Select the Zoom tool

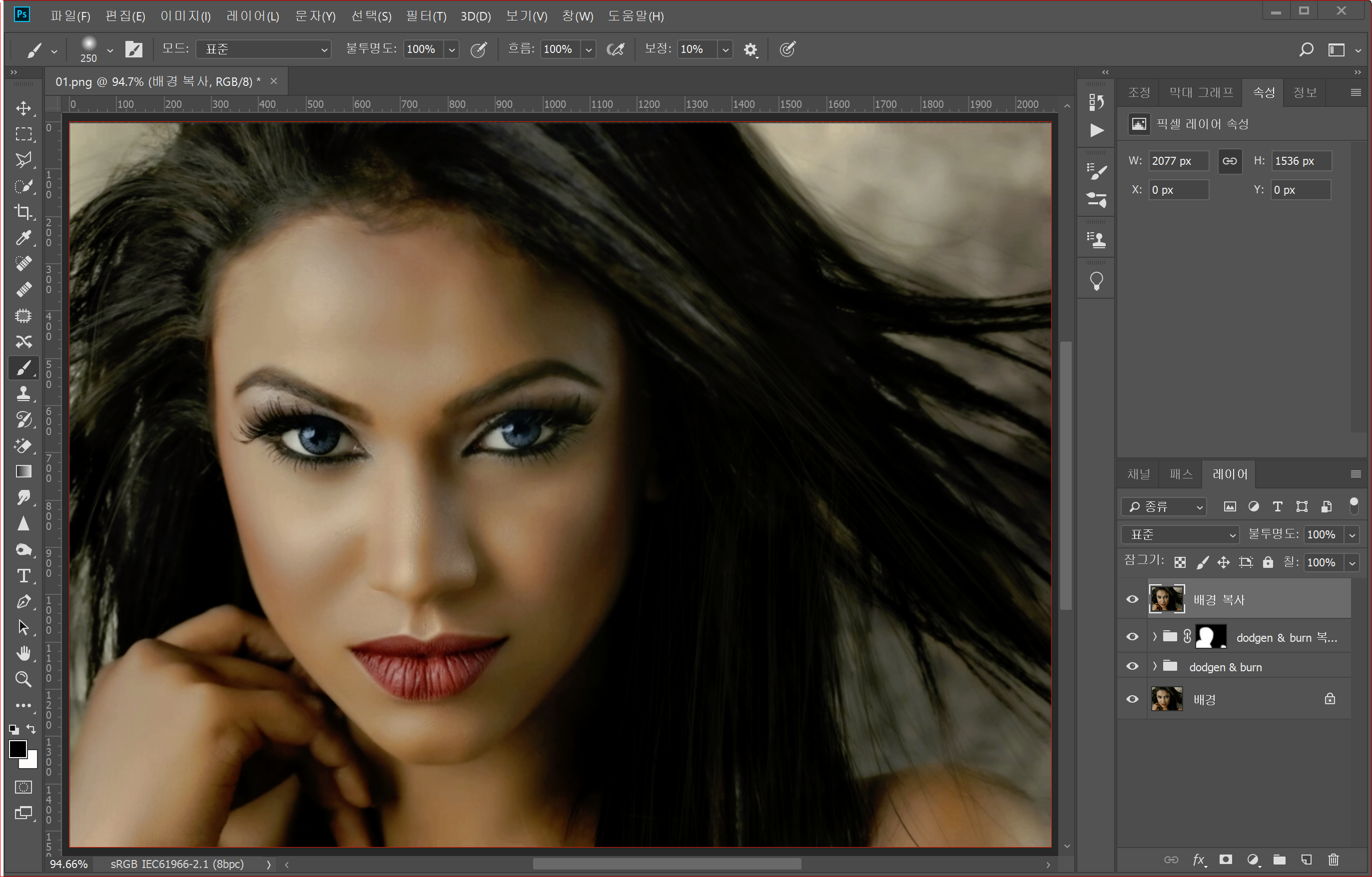(x=23, y=679)
